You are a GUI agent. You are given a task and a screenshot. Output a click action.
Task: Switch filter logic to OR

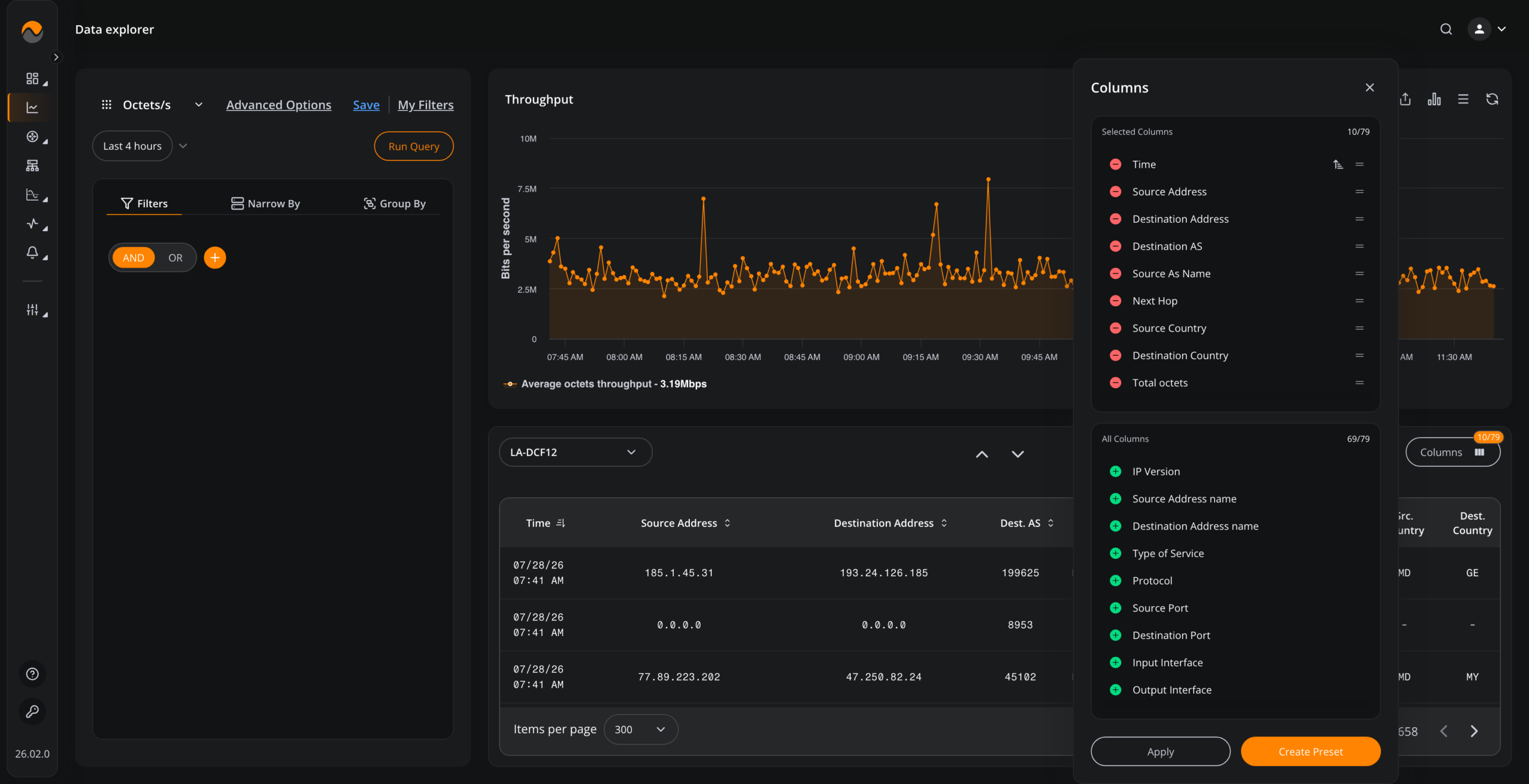pyautogui.click(x=175, y=257)
